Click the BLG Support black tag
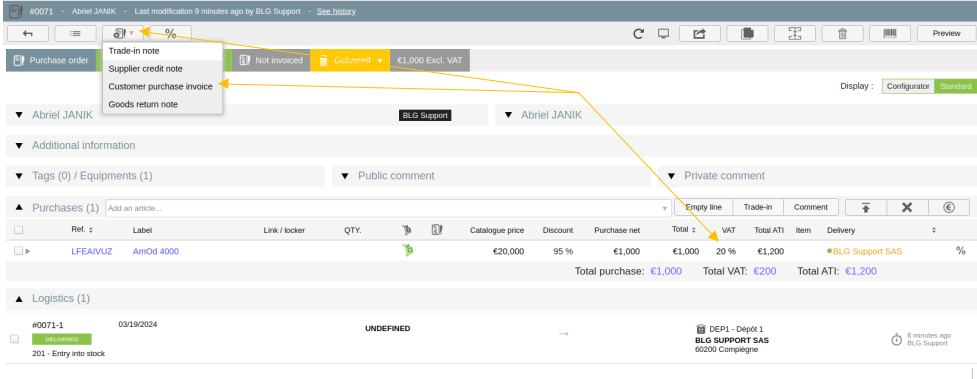Viewport: 977px width, 379px height. coord(424,115)
